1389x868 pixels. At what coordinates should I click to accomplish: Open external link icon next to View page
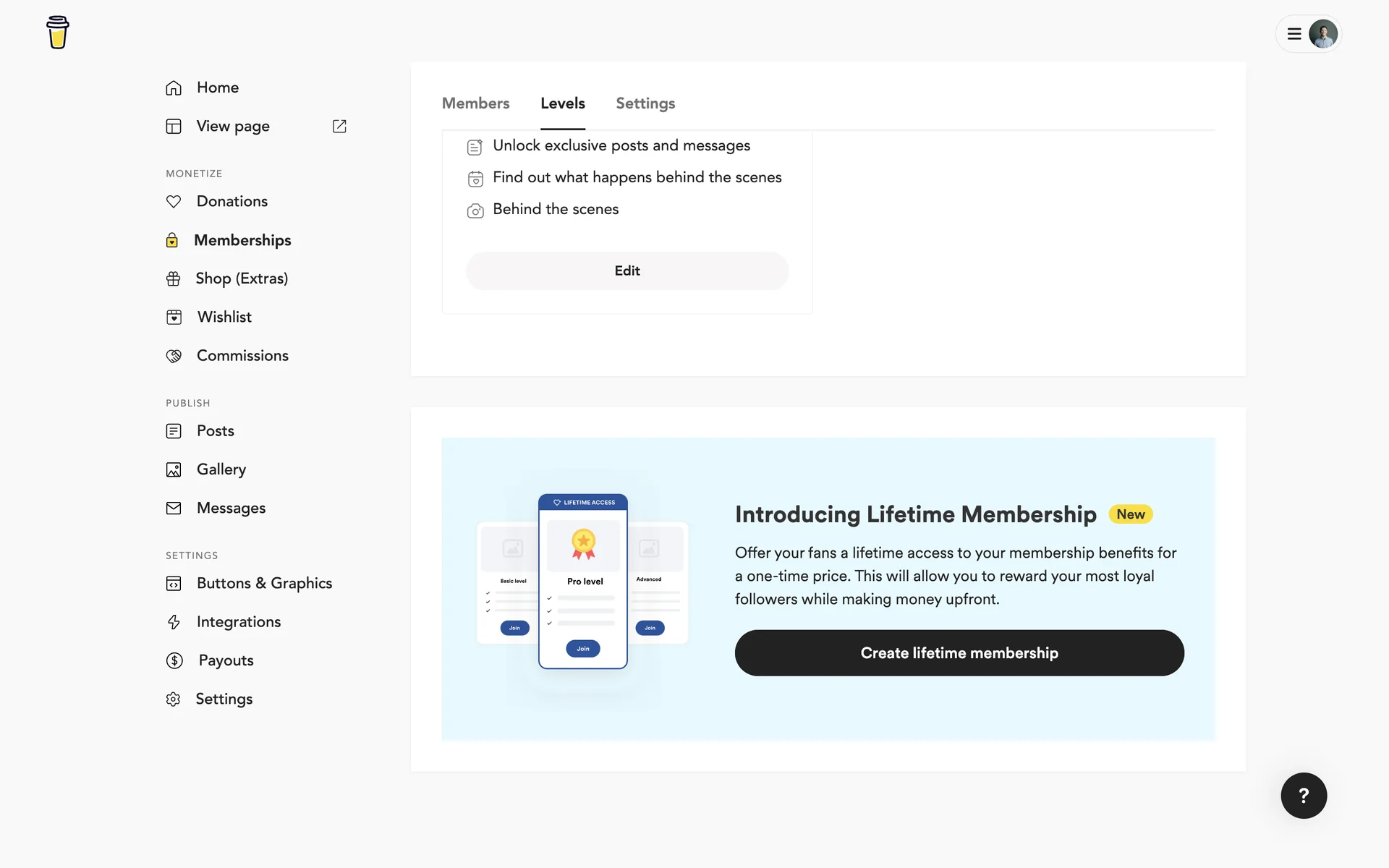point(339,126)
